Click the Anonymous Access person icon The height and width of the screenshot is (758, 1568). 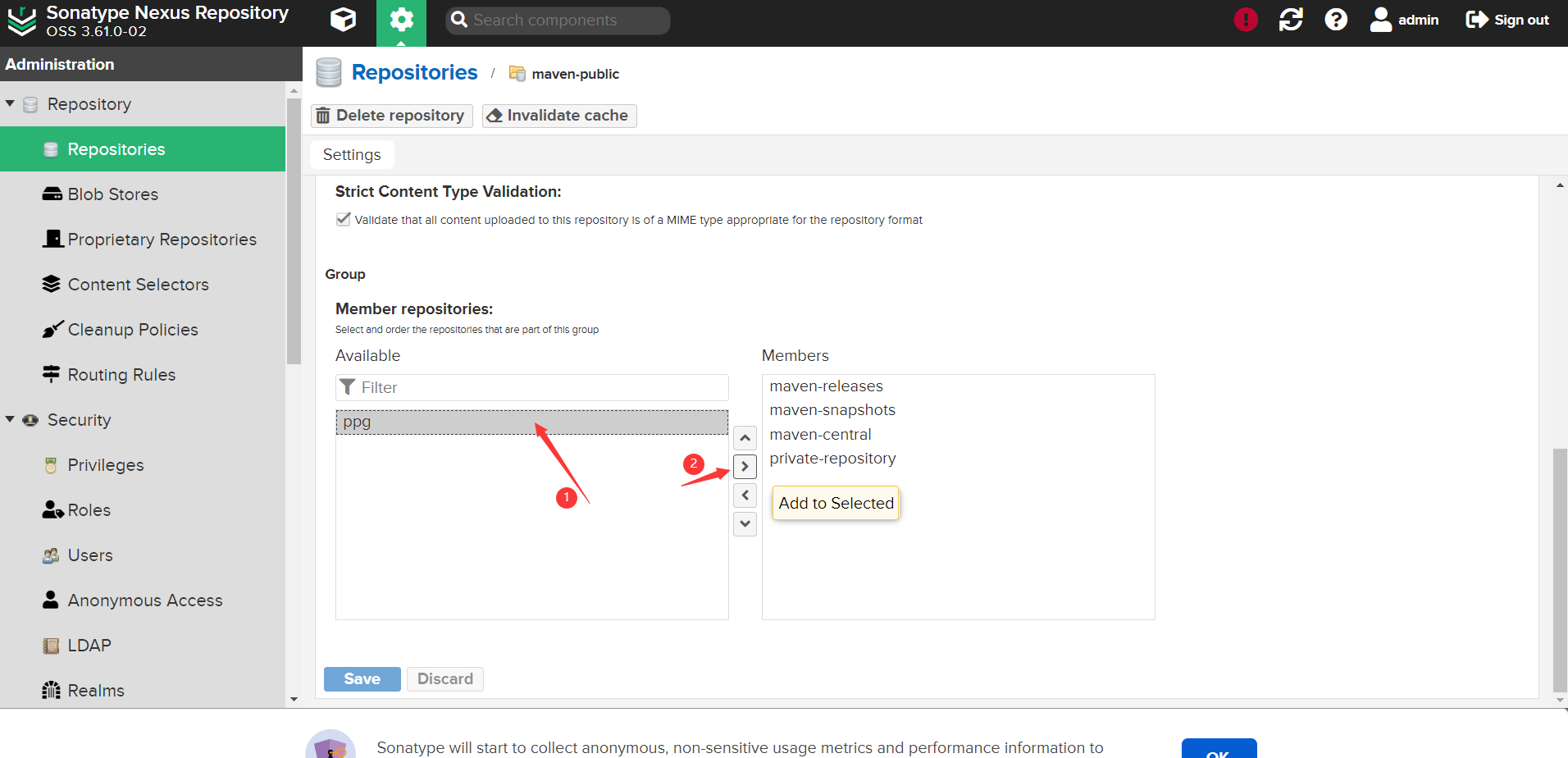click(x=51, y=600)
